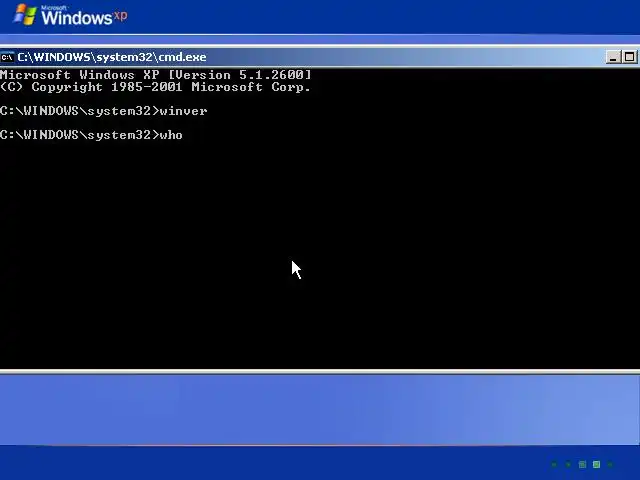Click the prompt line containing 'who'
The image size is (640, 480).
tap(91, 135)
